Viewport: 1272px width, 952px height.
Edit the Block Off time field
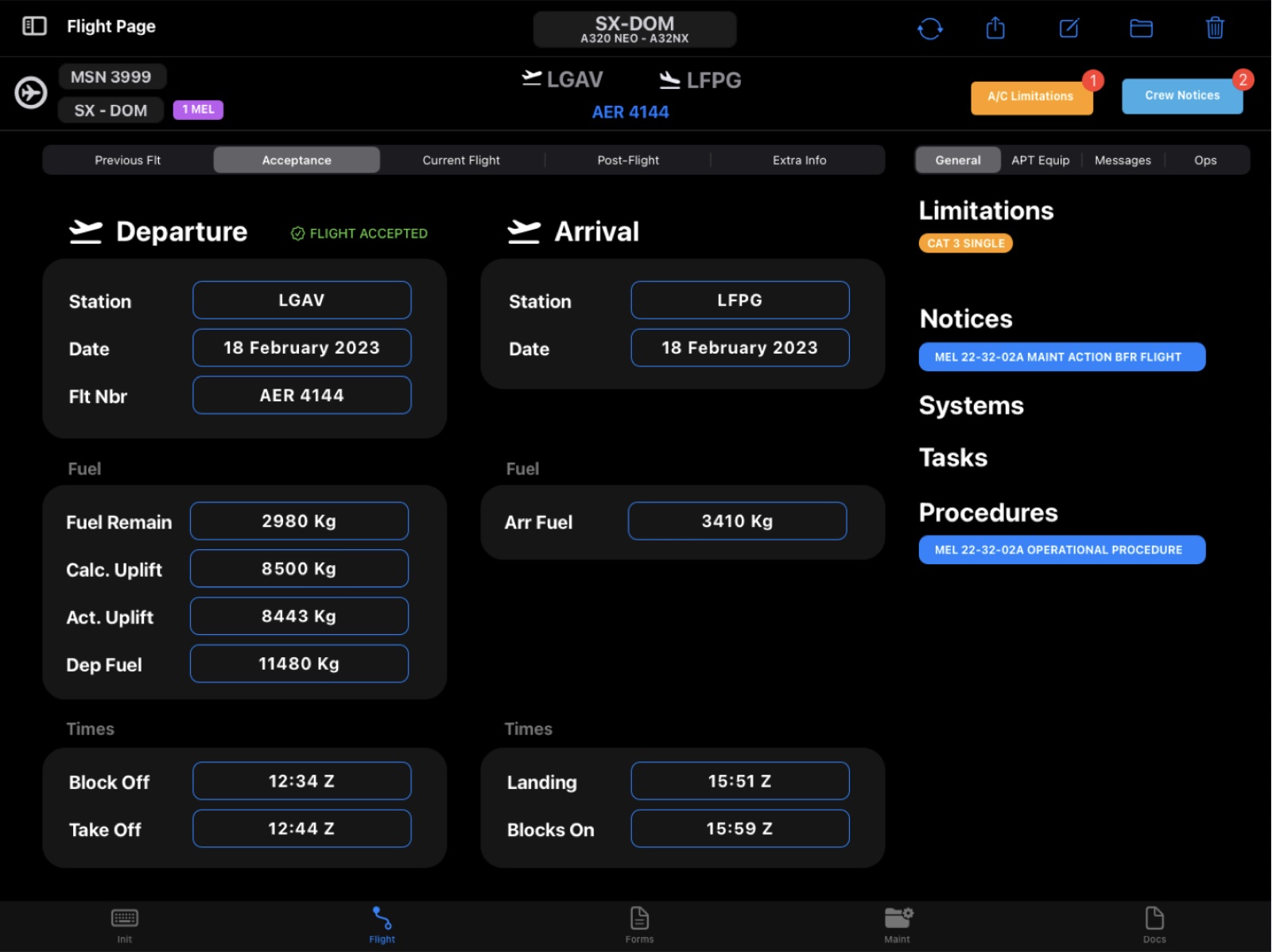pyautogui.click(x=302, y=781)
